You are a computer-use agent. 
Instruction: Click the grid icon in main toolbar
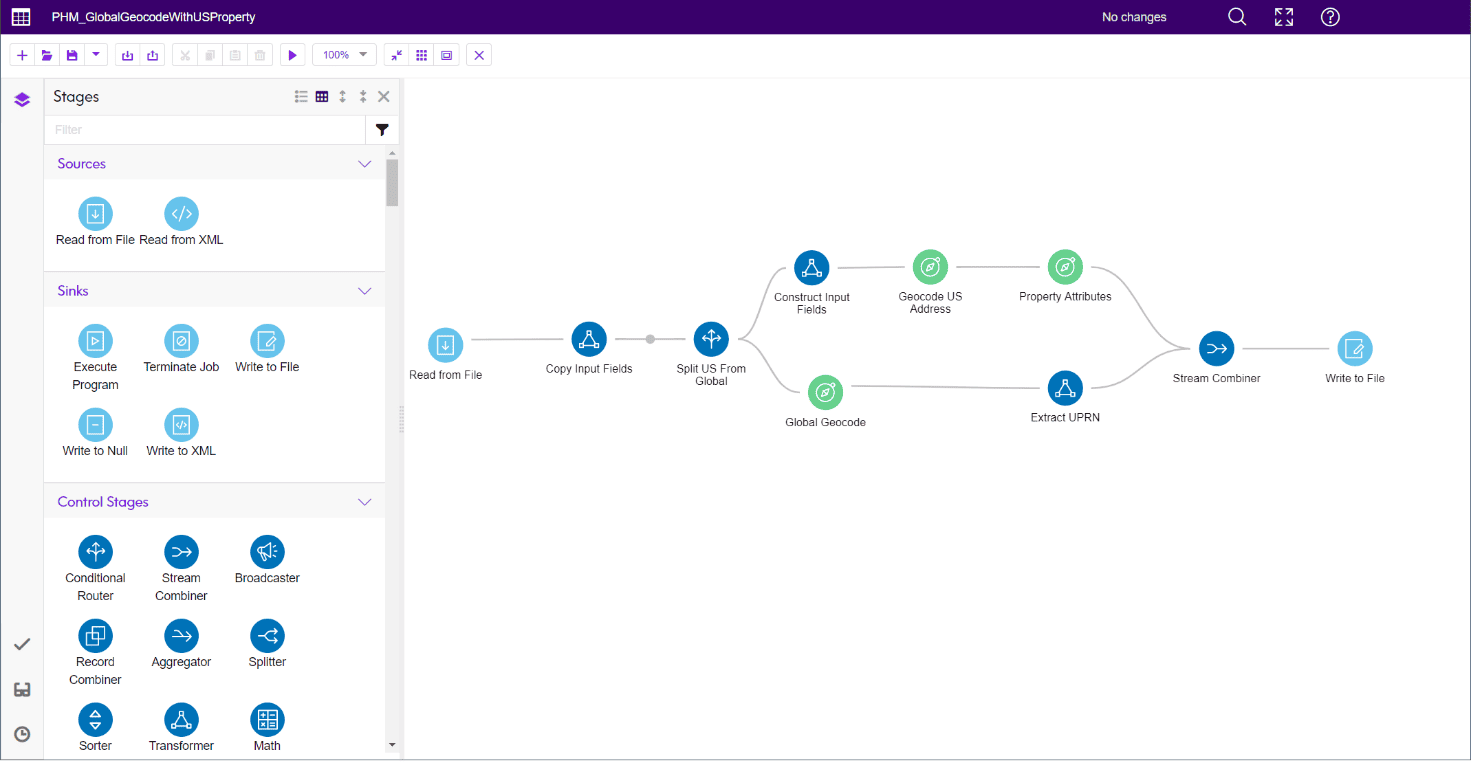point(422,56)
